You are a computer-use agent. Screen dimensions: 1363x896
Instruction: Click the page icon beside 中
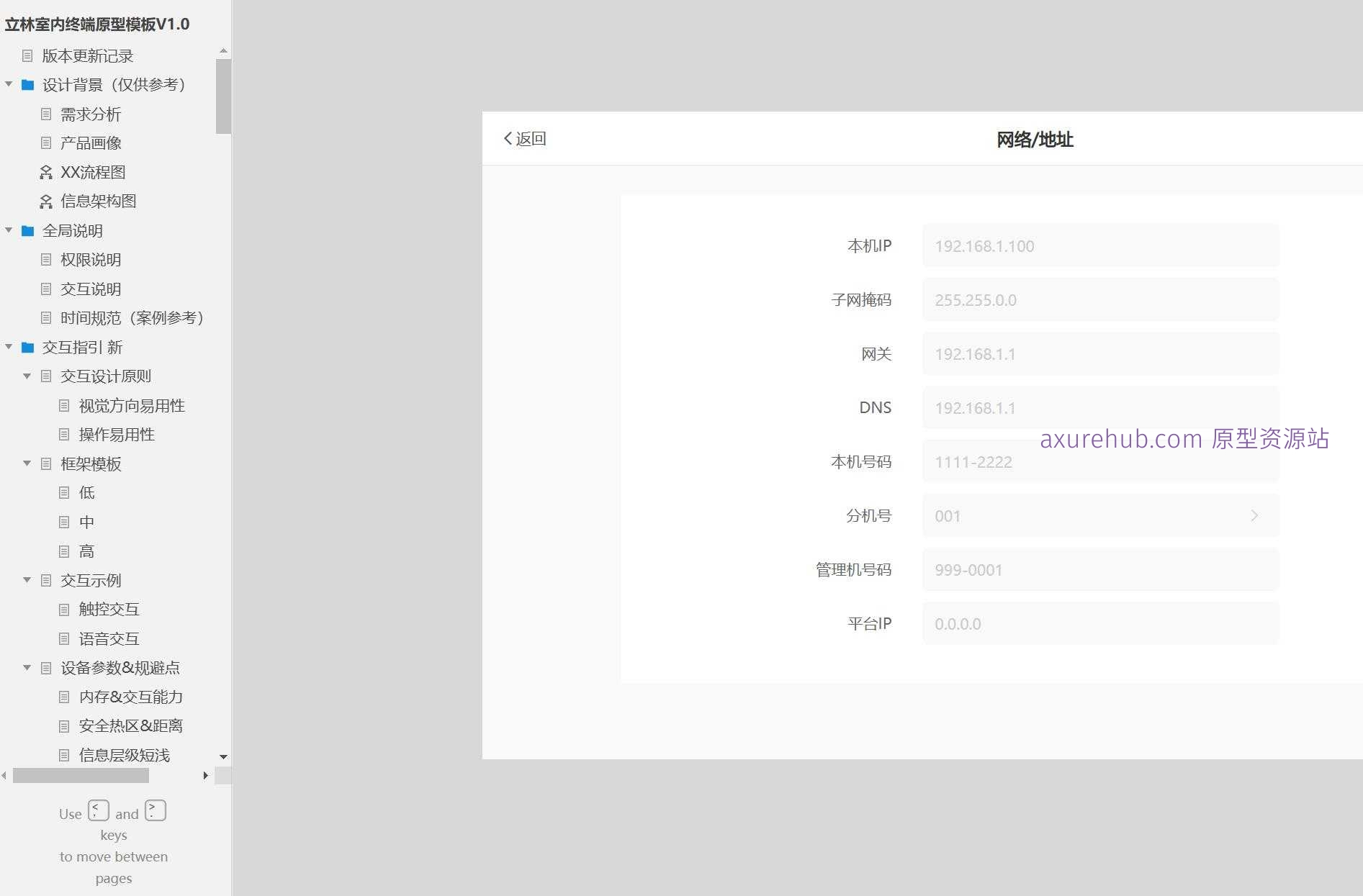tap(64, 522)
